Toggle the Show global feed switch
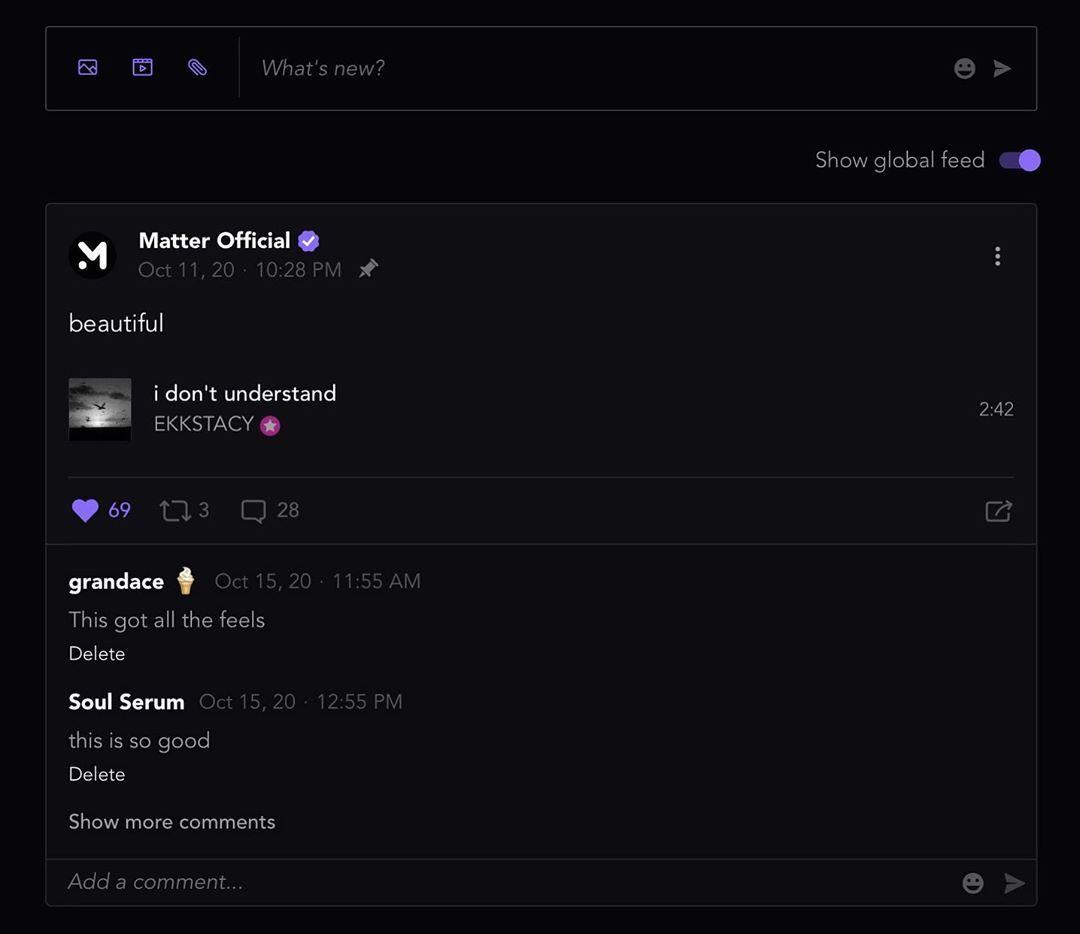Viewport: 1080px width, 934px height. (1020, 160)
